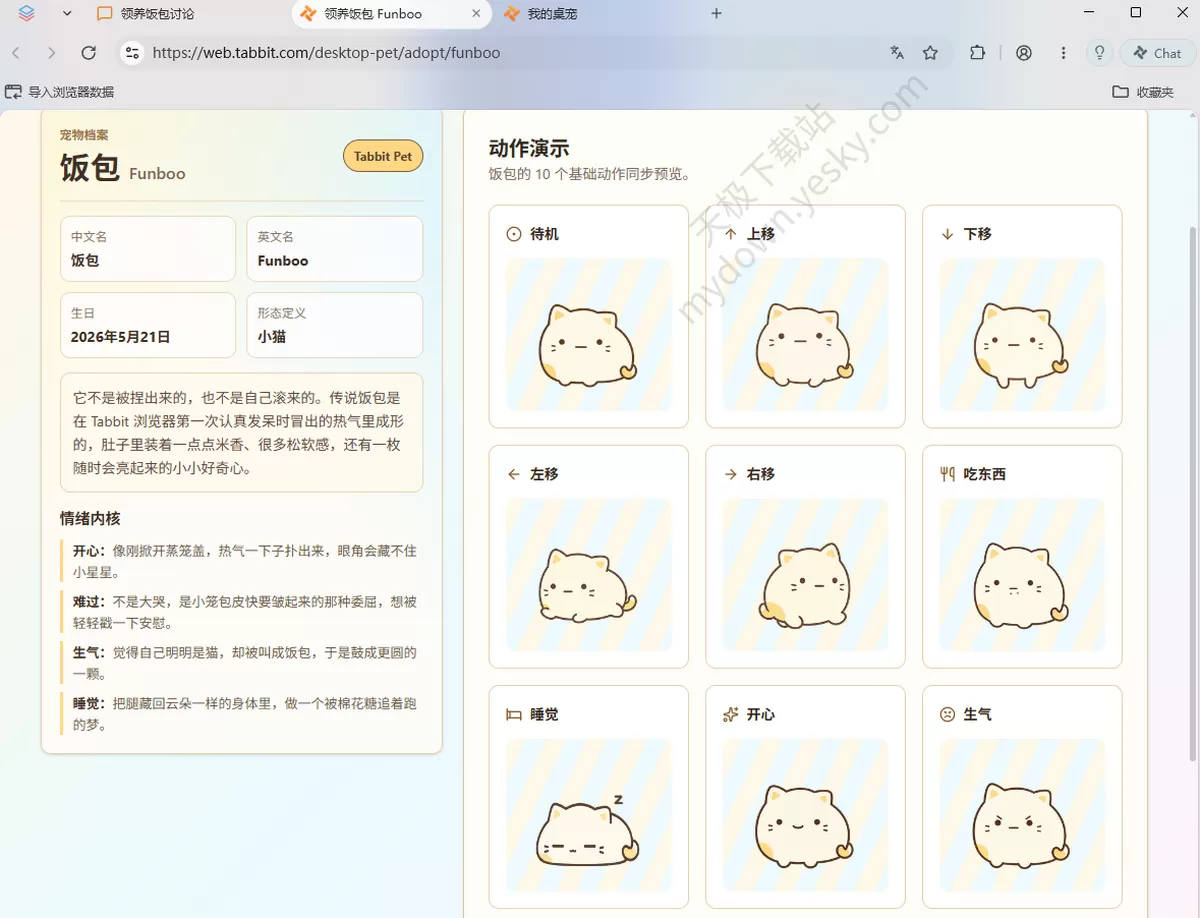Image resolution: width=1200 pixels, height=918 pixels.
Task: Click the bed icon beside 睡觉
Action: (x=514, y=714)
